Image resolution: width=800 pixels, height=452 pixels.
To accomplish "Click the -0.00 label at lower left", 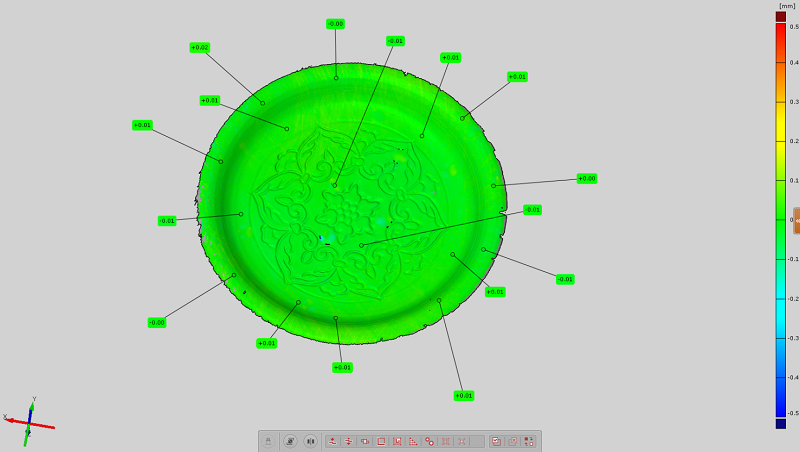I will [x=156, y=322].
